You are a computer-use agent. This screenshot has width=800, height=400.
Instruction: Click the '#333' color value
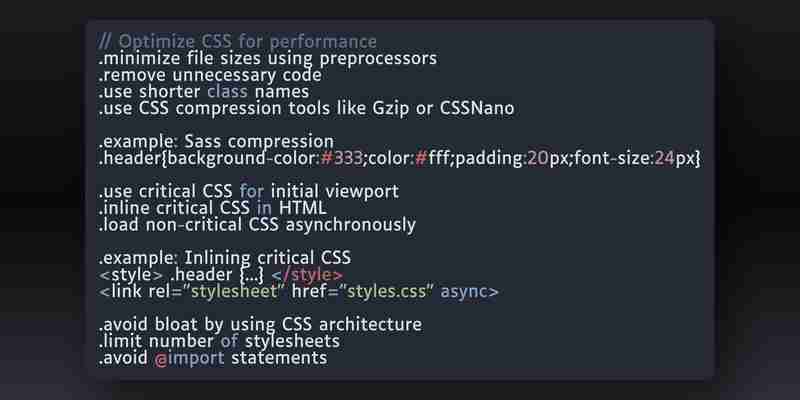(342, 158)
